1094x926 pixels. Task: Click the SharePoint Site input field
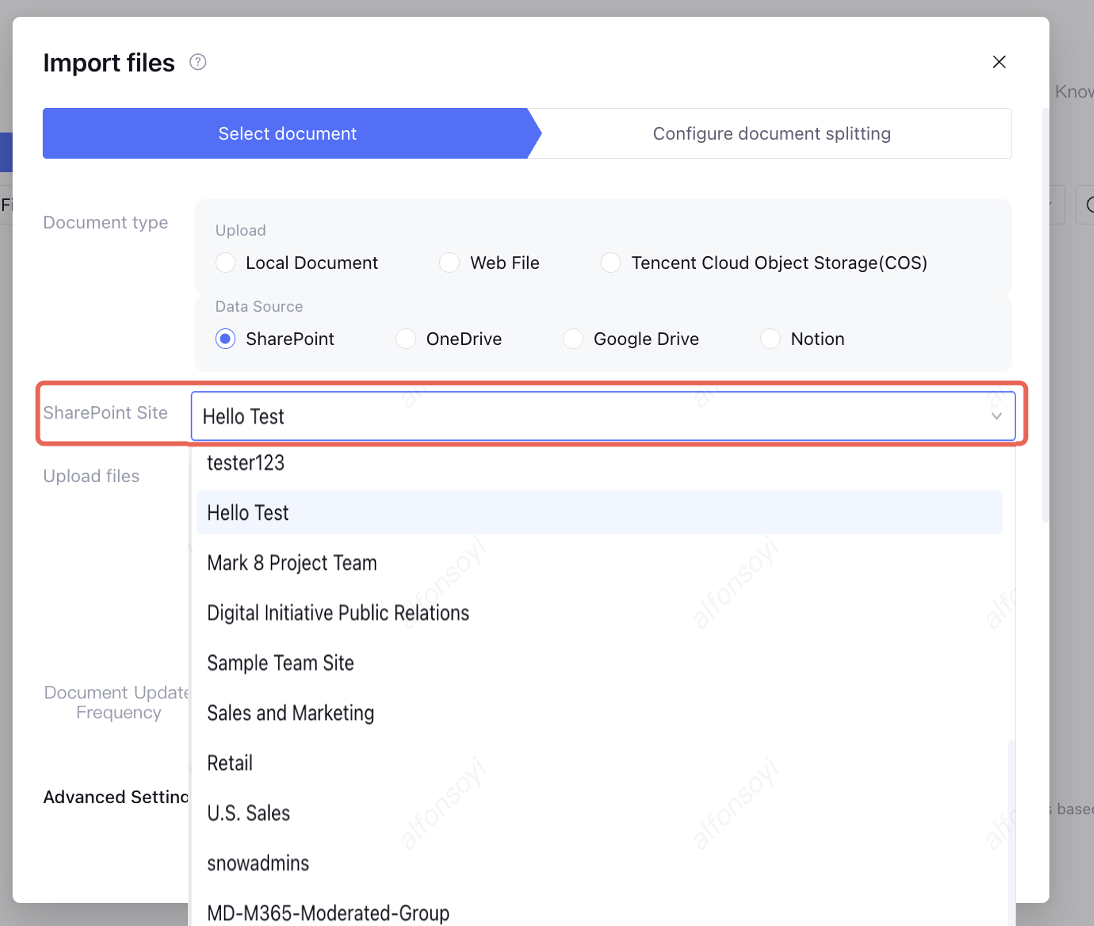(x=580, y=416)
